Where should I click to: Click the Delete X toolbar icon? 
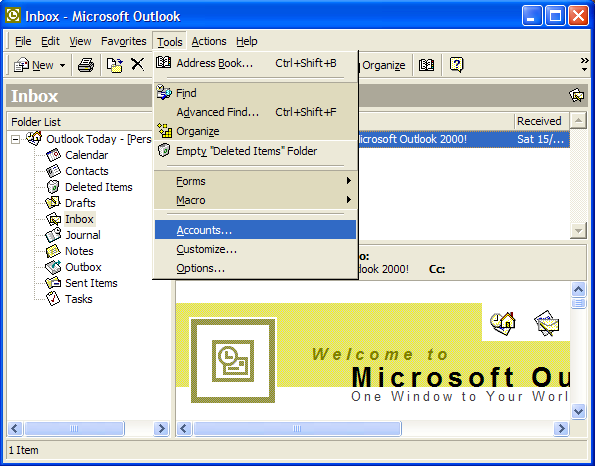tap(137, 65)
